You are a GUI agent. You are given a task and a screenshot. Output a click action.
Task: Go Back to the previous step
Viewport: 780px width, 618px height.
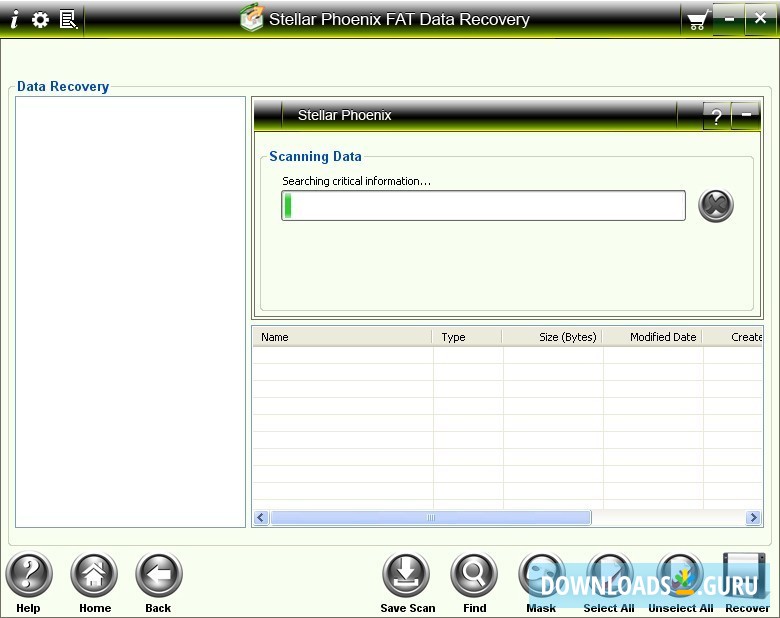coord(158,582)
